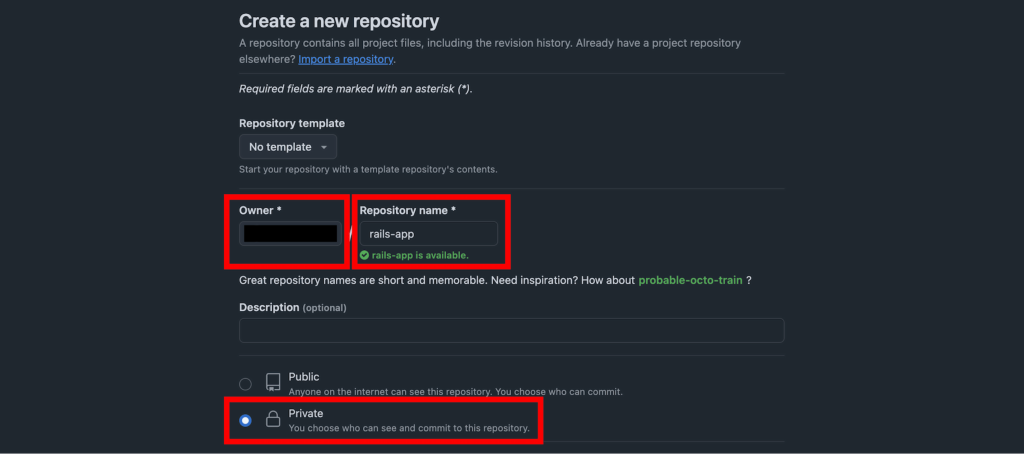1024x454 pixels.
Task: Click the Import a repository link
Action: click(346, 59)
